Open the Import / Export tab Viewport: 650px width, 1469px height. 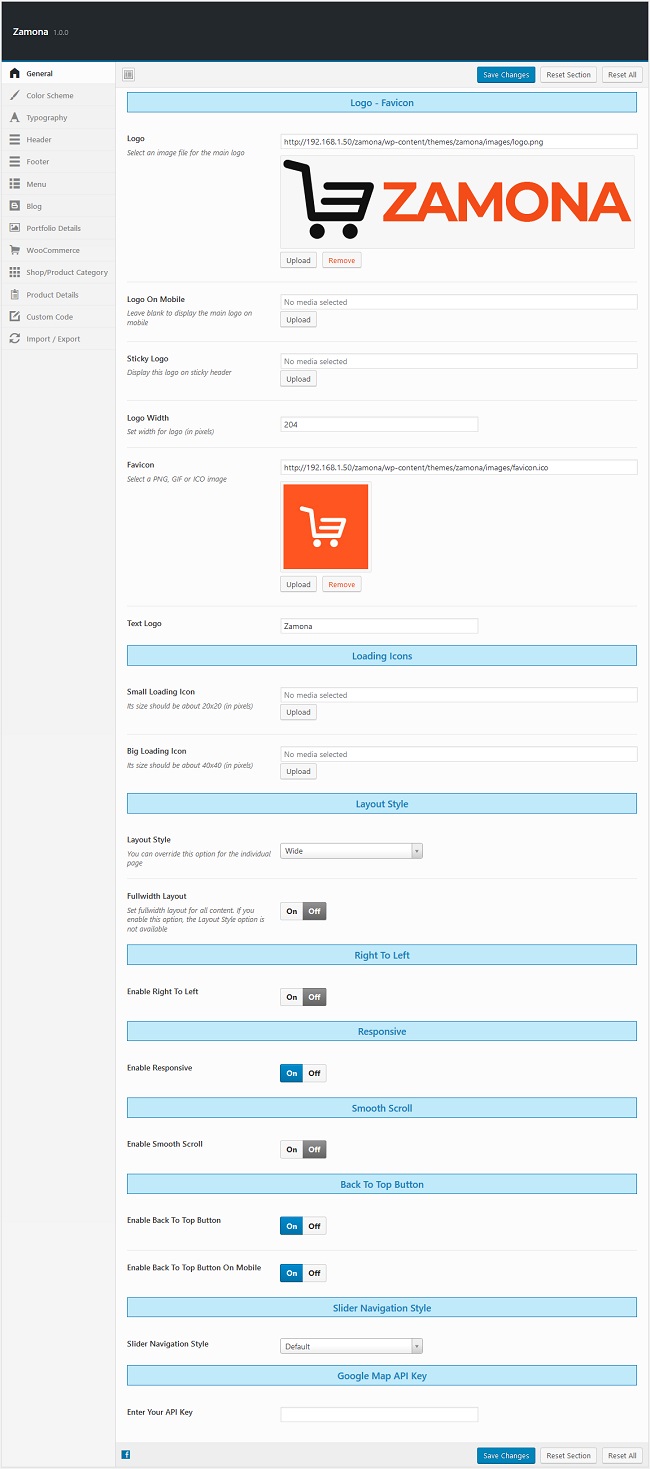58,339
